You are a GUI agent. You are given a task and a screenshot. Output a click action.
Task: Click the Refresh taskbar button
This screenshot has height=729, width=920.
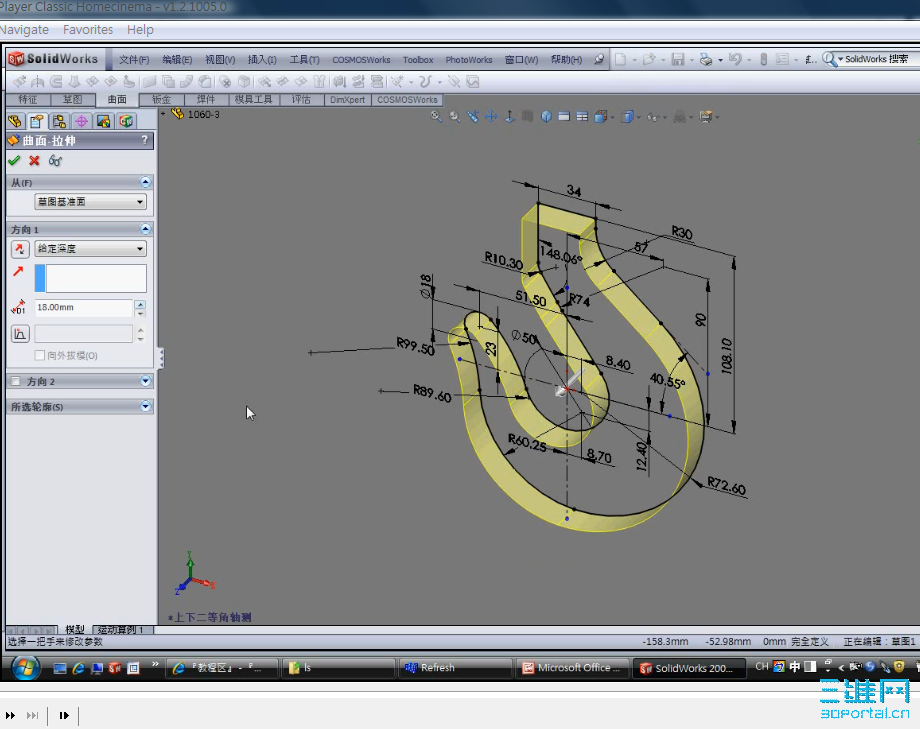[455, 667]
